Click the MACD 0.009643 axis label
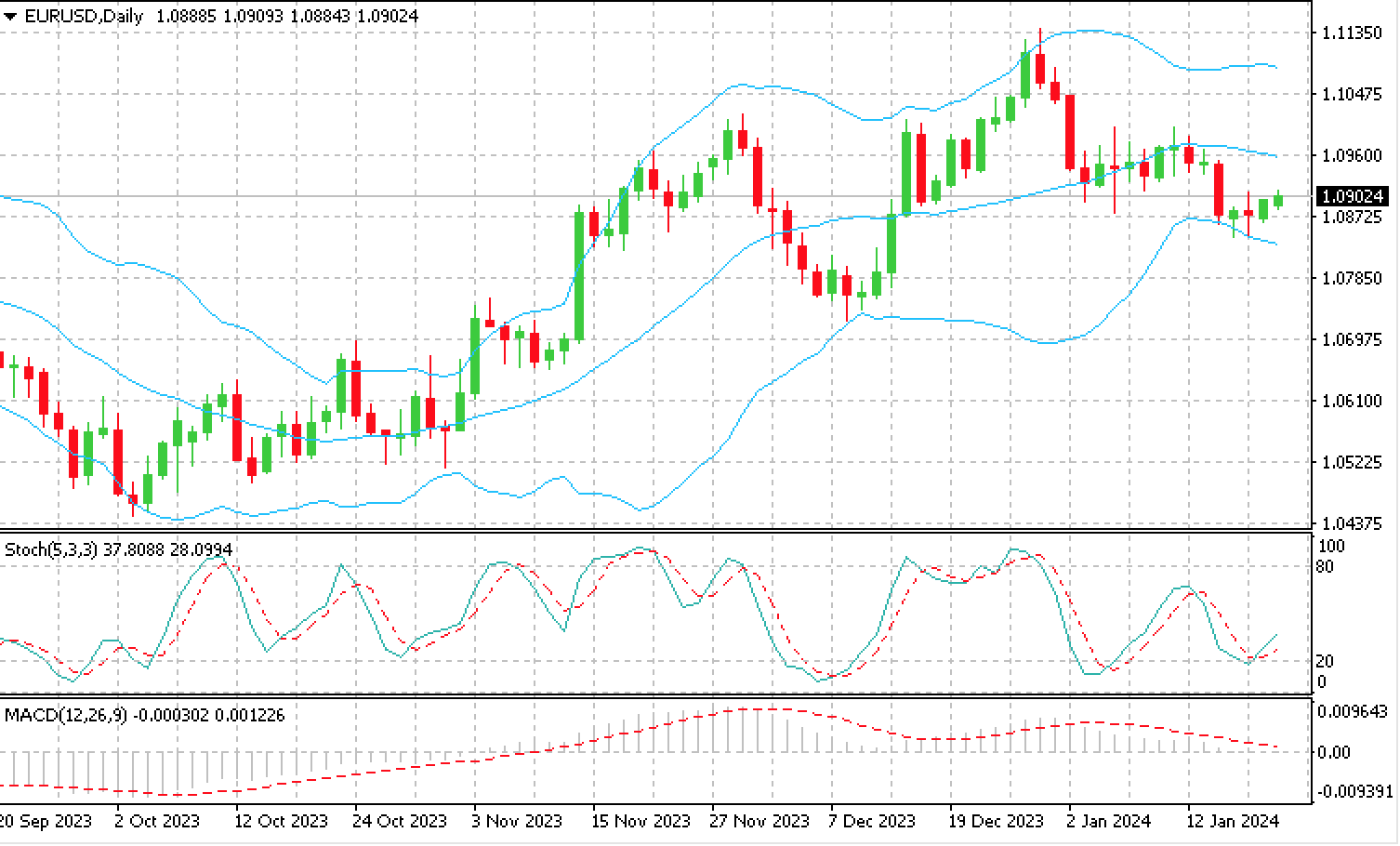 pyautogui.click(x=1353, y=712)
